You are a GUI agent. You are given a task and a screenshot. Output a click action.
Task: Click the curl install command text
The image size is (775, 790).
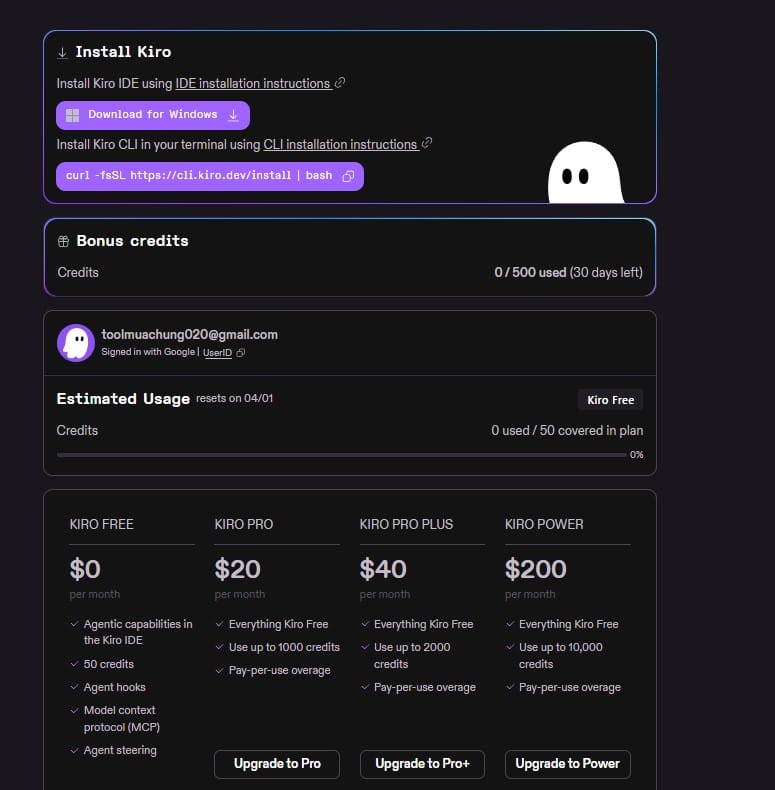(x=198, y=176)
